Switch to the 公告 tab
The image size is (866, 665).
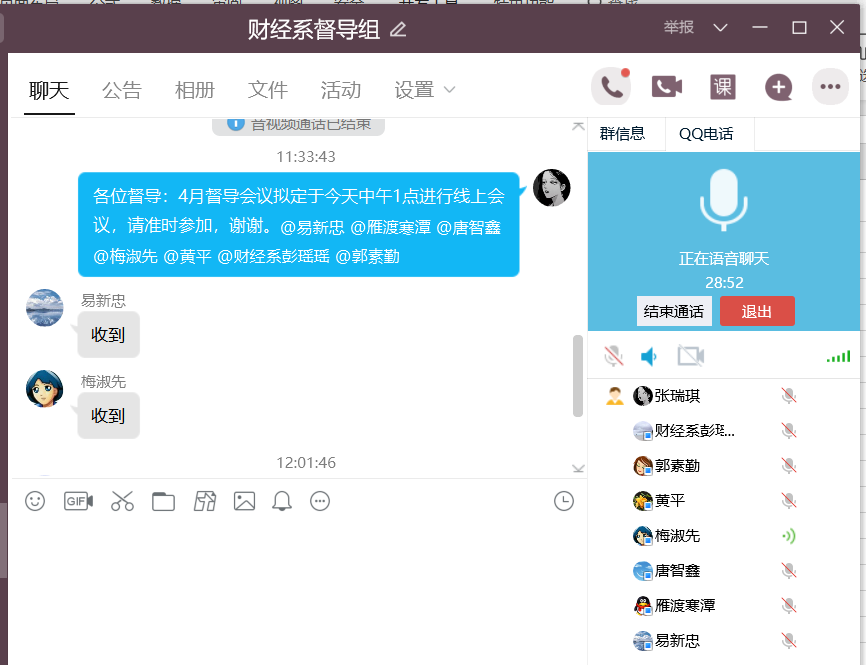coord(122,90)
